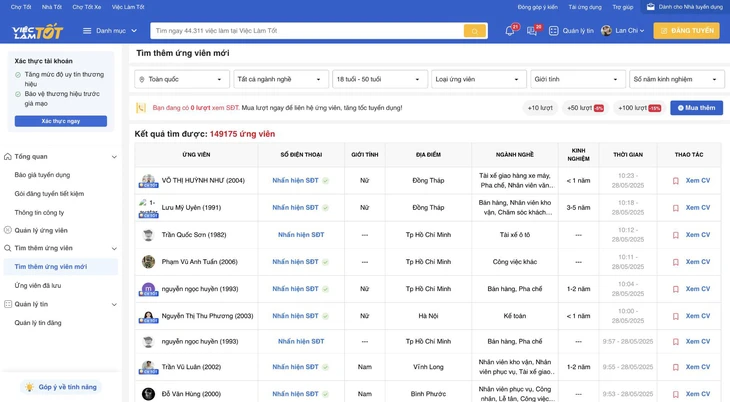Click the Góp ý về tính năng button

(x=61, y=387)
